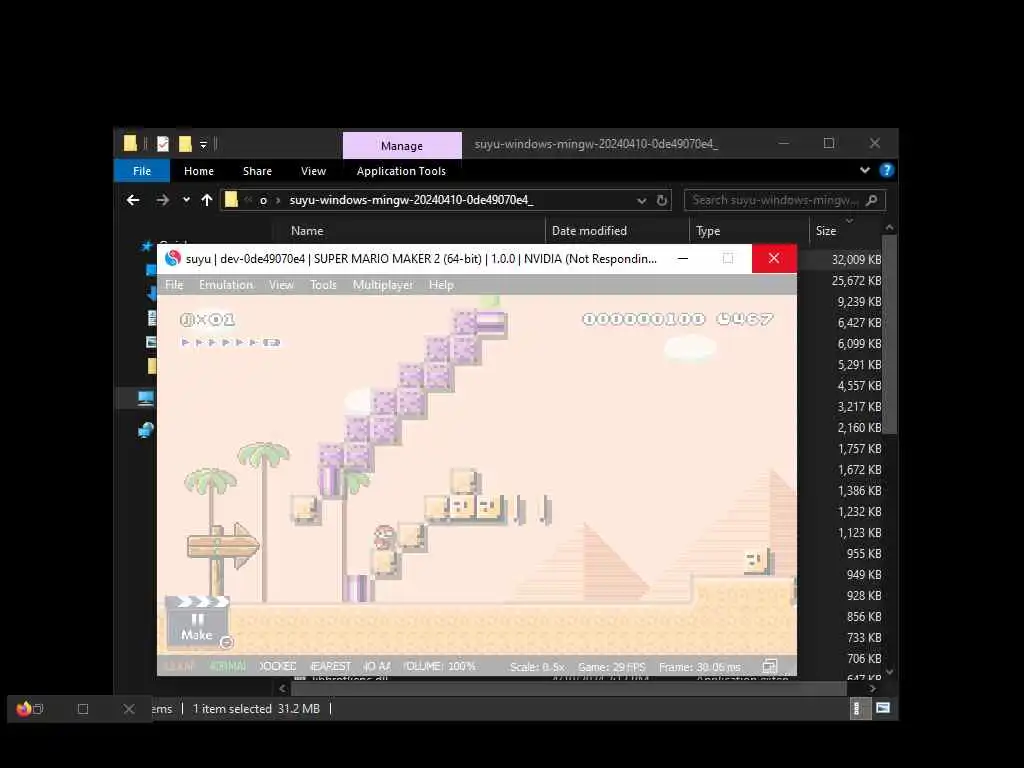The width and height of the screenshot is (1024, 768).
Task: Select the Quick access star in navigation pane
Action: [147, 246]
